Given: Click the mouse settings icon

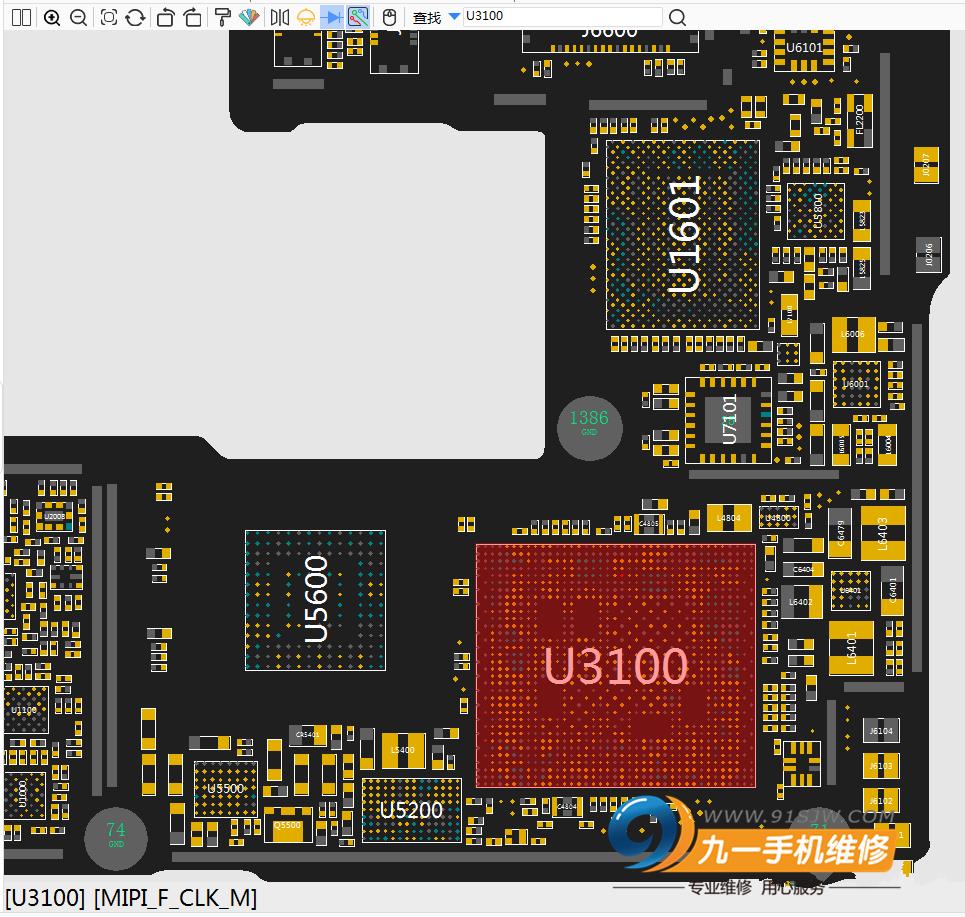Looking at the screenshot, I should [x=389, y=17].
